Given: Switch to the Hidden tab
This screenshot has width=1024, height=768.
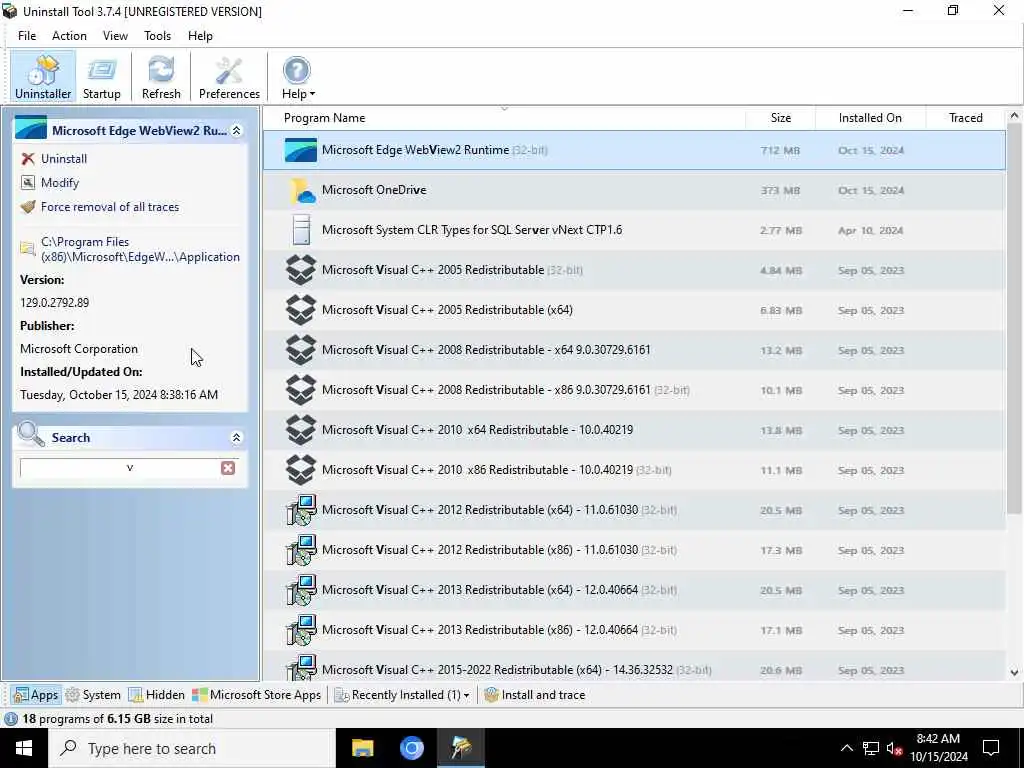Looking at the screenshot, I should click(157, 695).
